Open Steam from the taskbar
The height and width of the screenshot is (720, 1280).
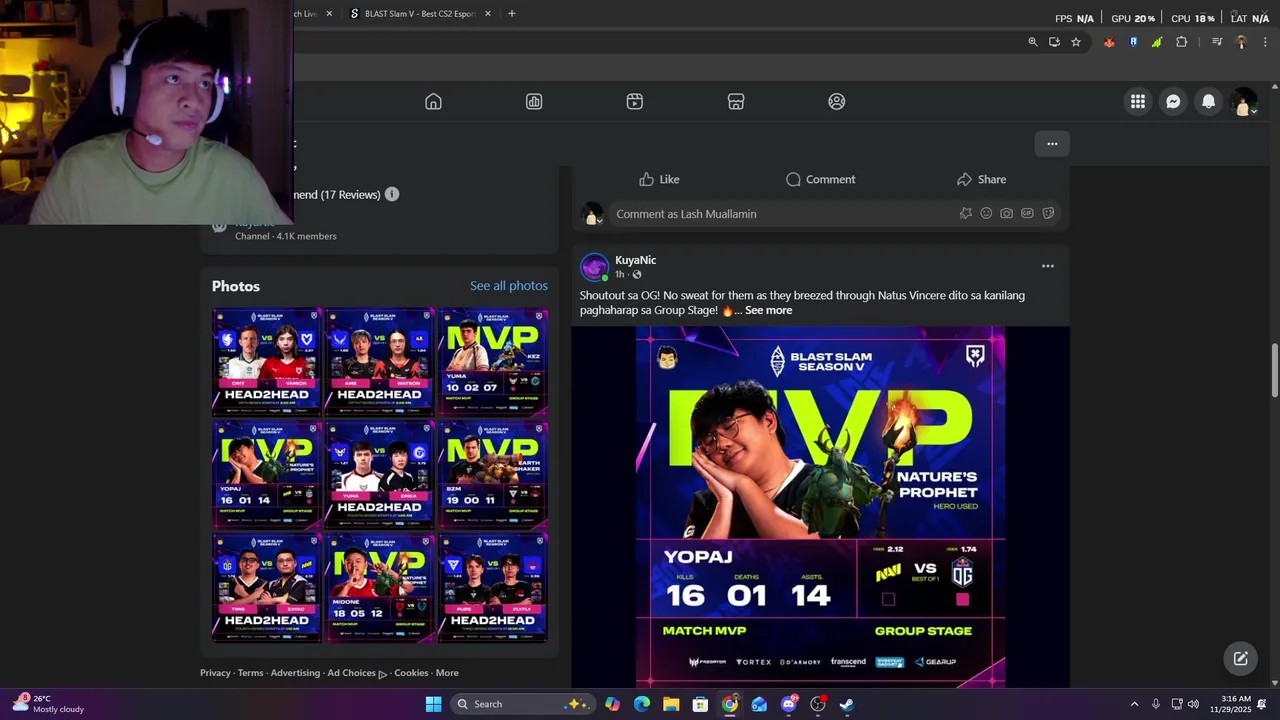tap(847, 704)
